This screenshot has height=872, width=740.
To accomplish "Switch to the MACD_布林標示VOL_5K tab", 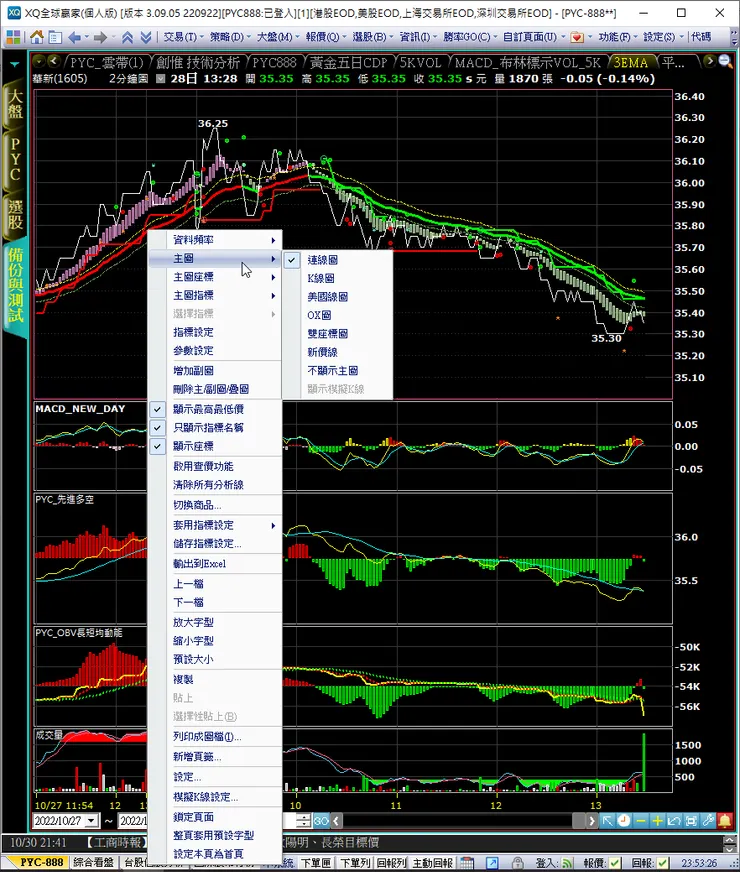I will 527,62.
